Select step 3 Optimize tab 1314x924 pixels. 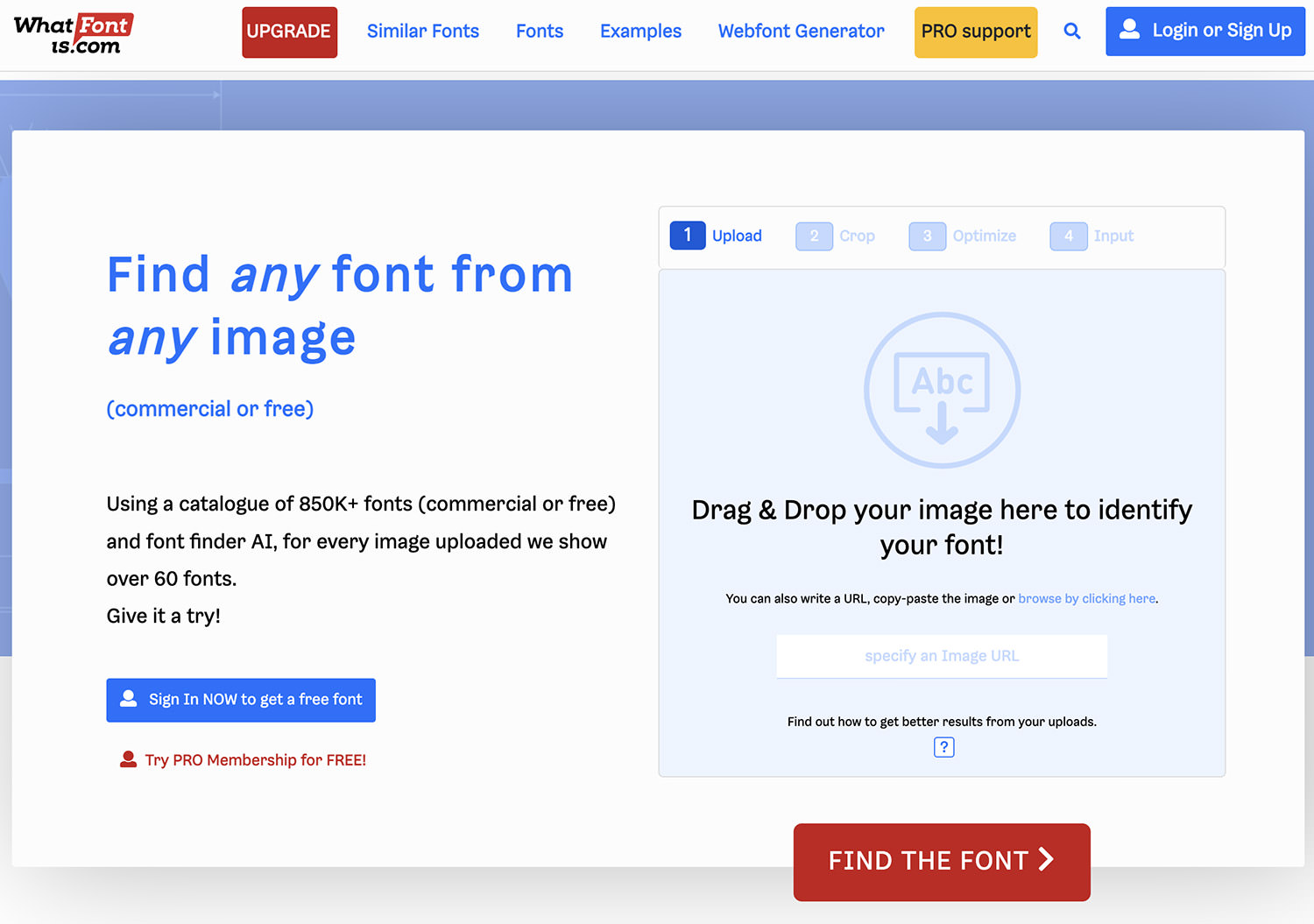963,236
